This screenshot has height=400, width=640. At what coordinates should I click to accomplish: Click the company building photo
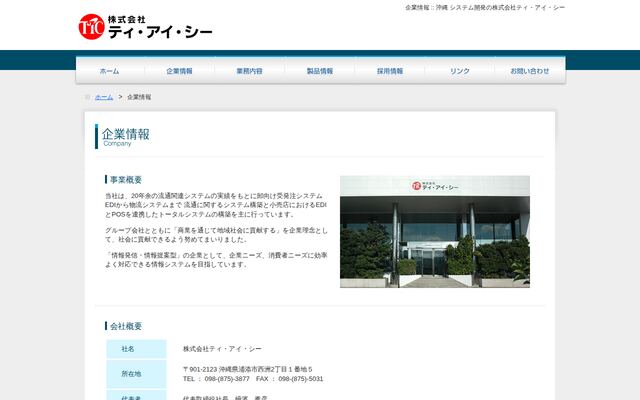pos(435,231)
